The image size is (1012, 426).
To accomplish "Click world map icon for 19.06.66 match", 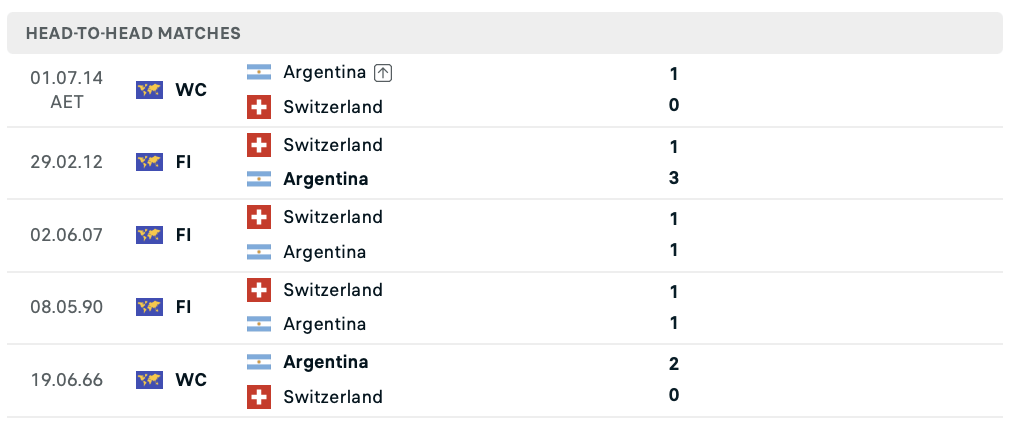I will coord(149,380).
